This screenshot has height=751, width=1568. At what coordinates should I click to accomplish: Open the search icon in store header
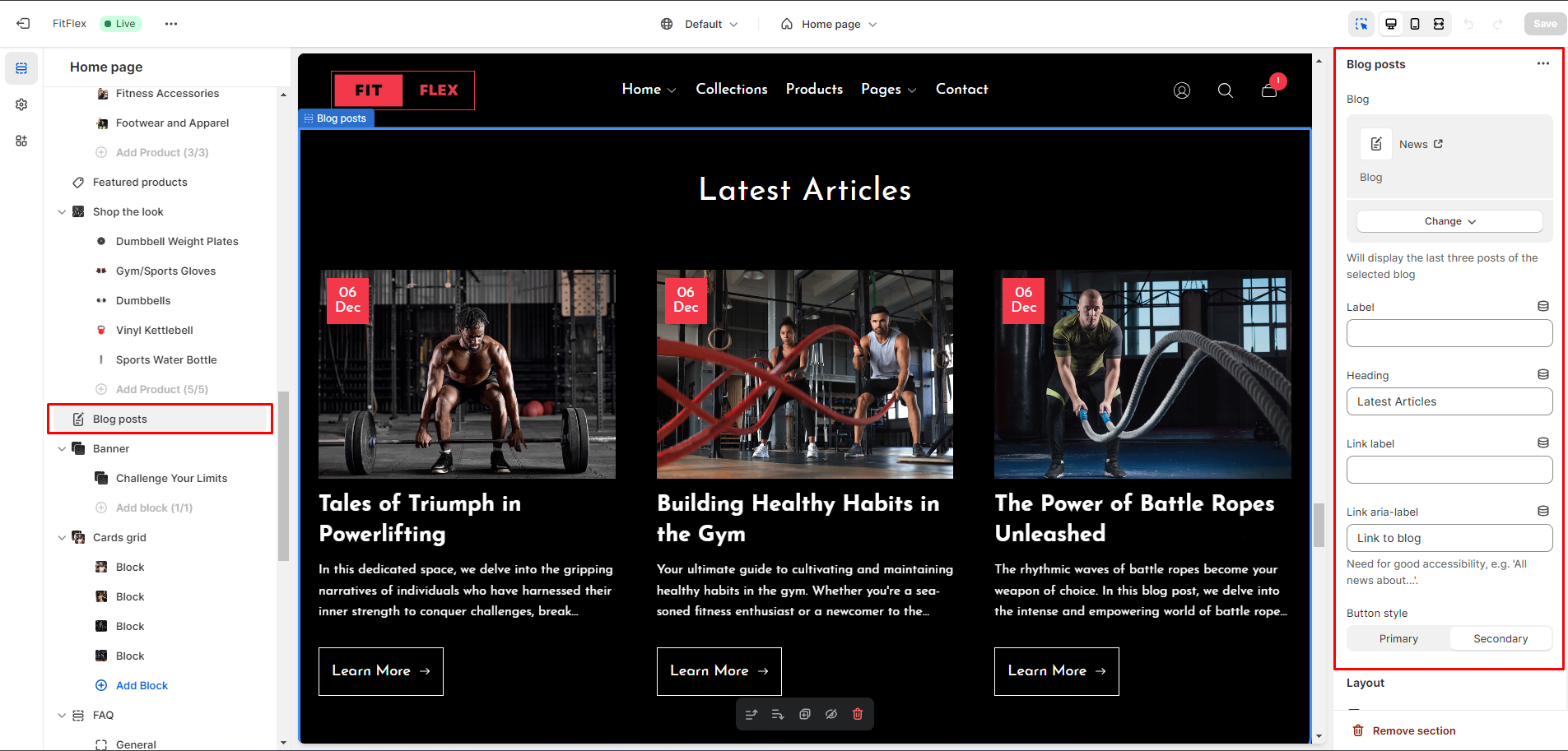coord(1226,90)
